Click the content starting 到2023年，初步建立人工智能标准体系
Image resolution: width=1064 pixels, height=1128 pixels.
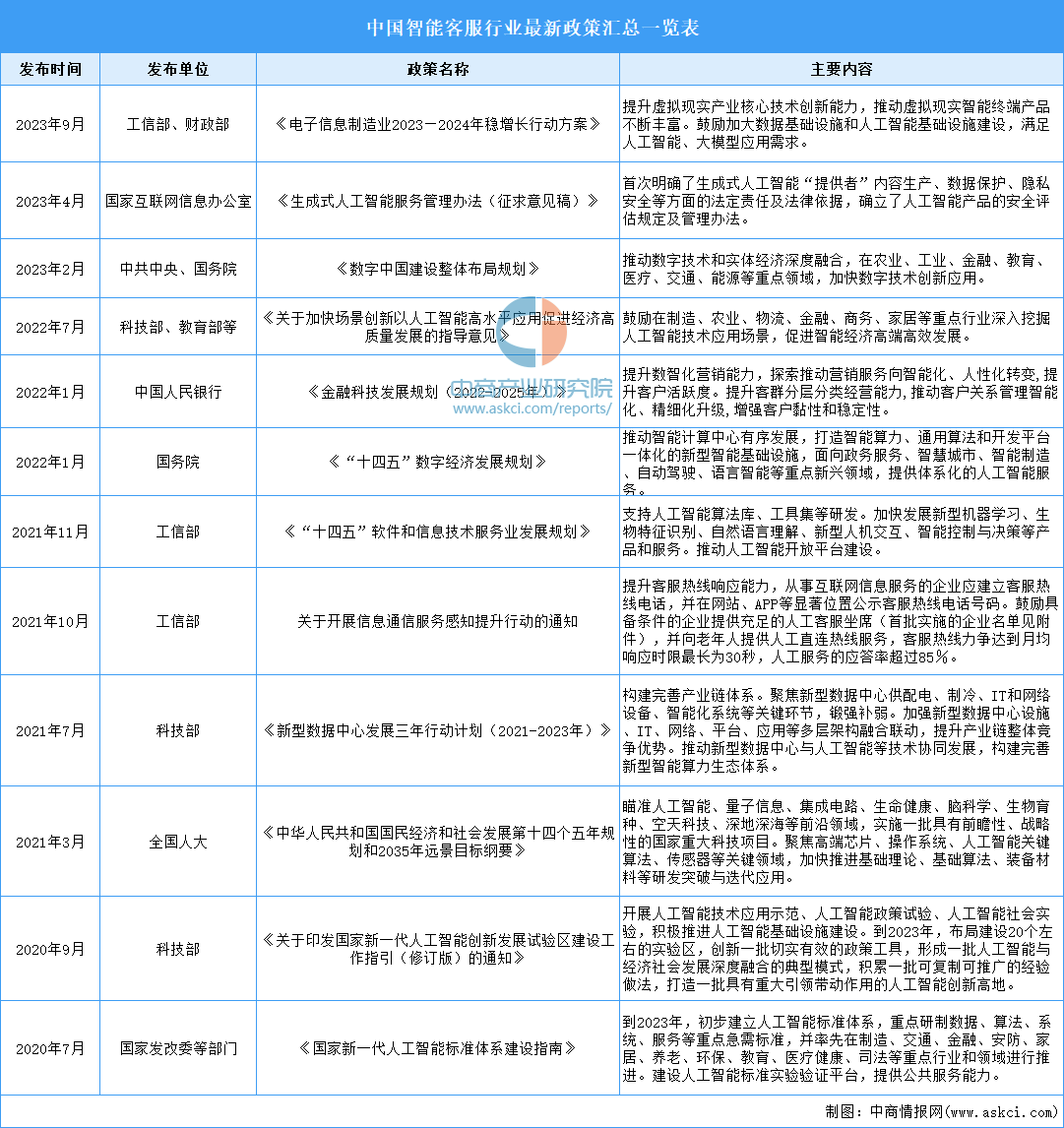point(837,1049)
